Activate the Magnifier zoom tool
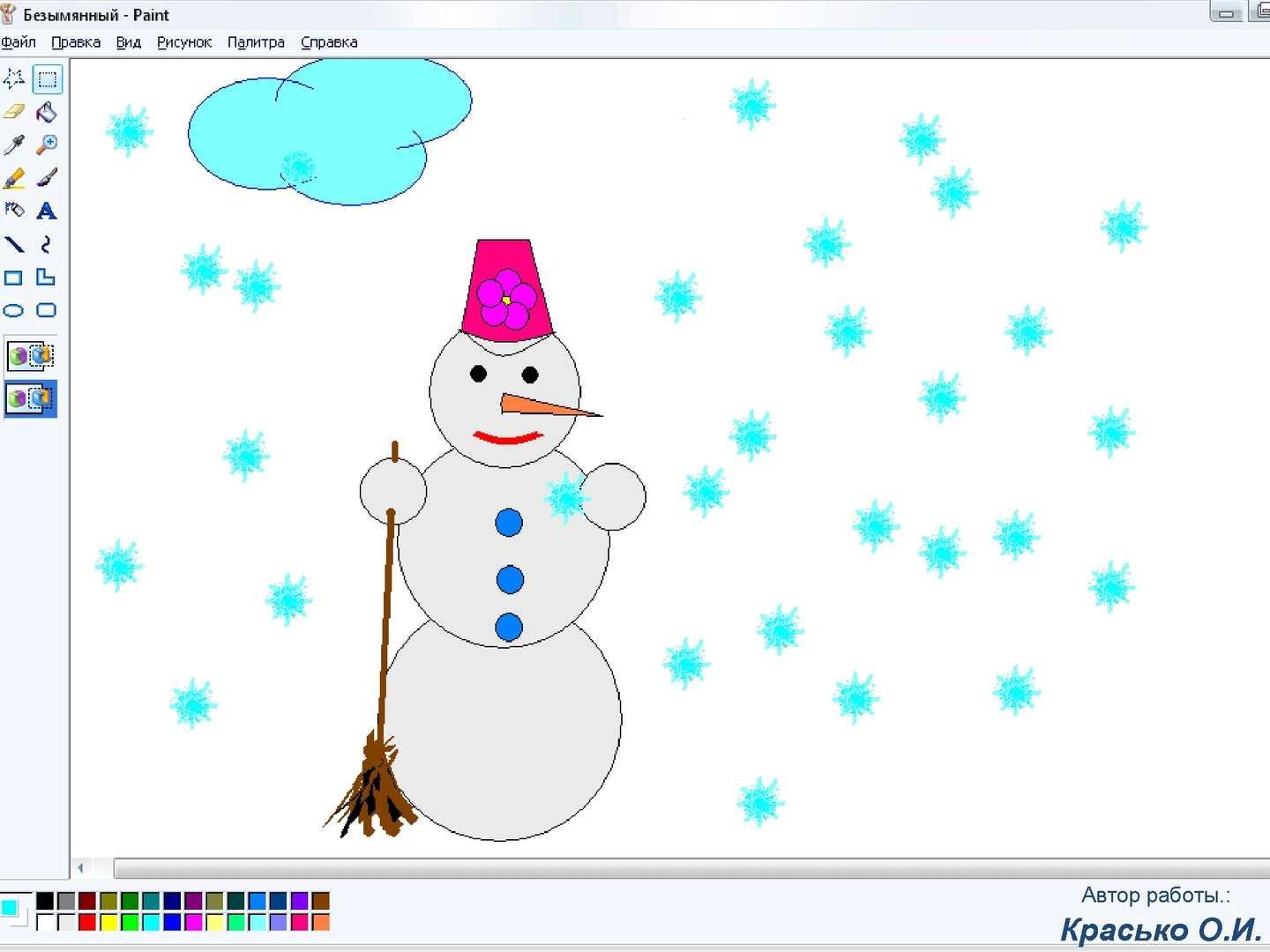Screen dimensions: 1270x952 point(47,145)
